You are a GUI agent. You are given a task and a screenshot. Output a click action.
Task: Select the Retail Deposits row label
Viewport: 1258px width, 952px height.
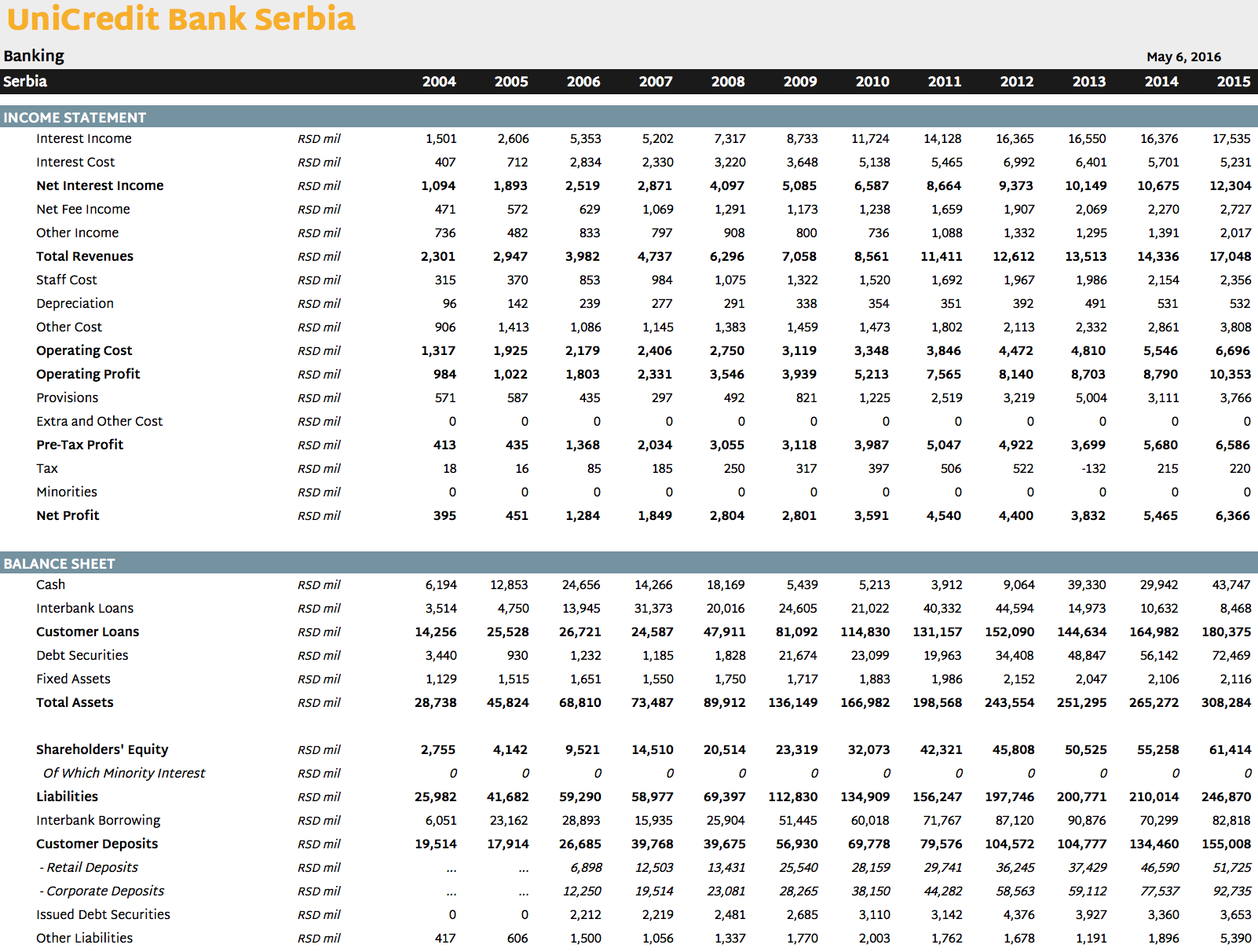click(x=89, y=868)
